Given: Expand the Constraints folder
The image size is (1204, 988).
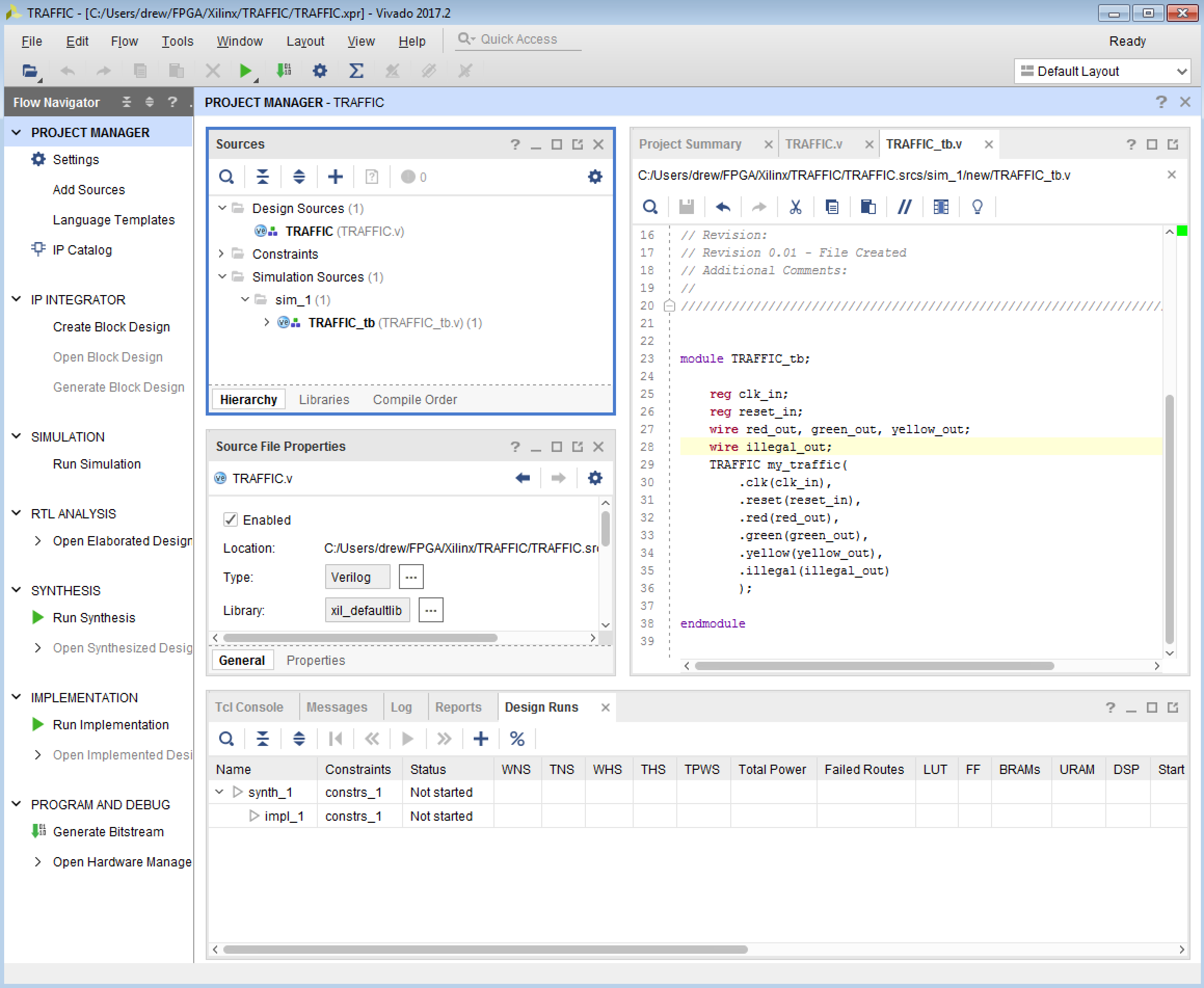Looking at the screenshot, I should tap(222, 254).
